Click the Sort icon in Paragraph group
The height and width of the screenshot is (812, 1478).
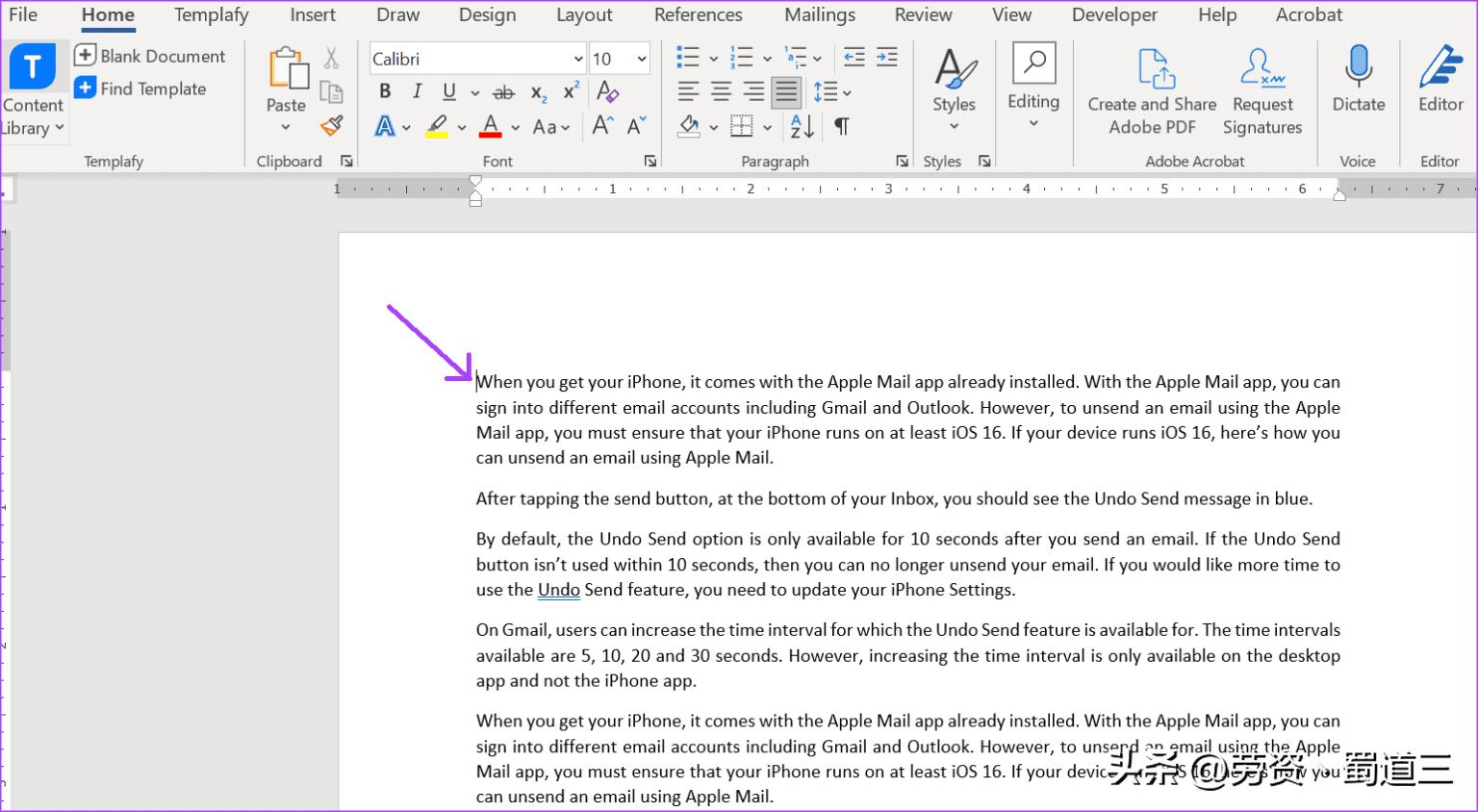pos(801,126)
